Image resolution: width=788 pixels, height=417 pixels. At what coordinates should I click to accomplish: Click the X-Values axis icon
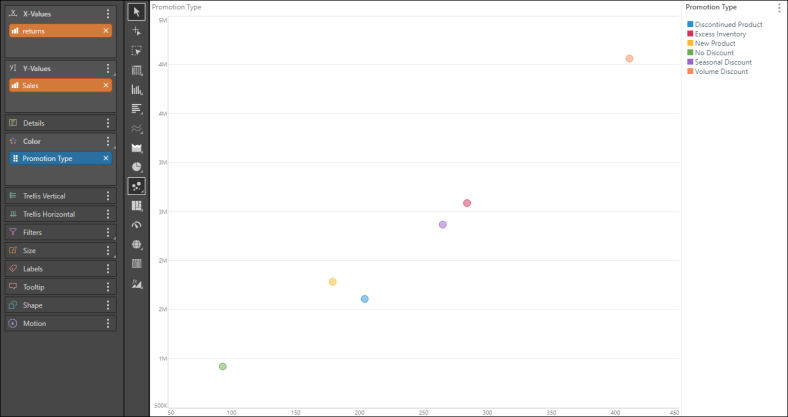click(14, 14)
